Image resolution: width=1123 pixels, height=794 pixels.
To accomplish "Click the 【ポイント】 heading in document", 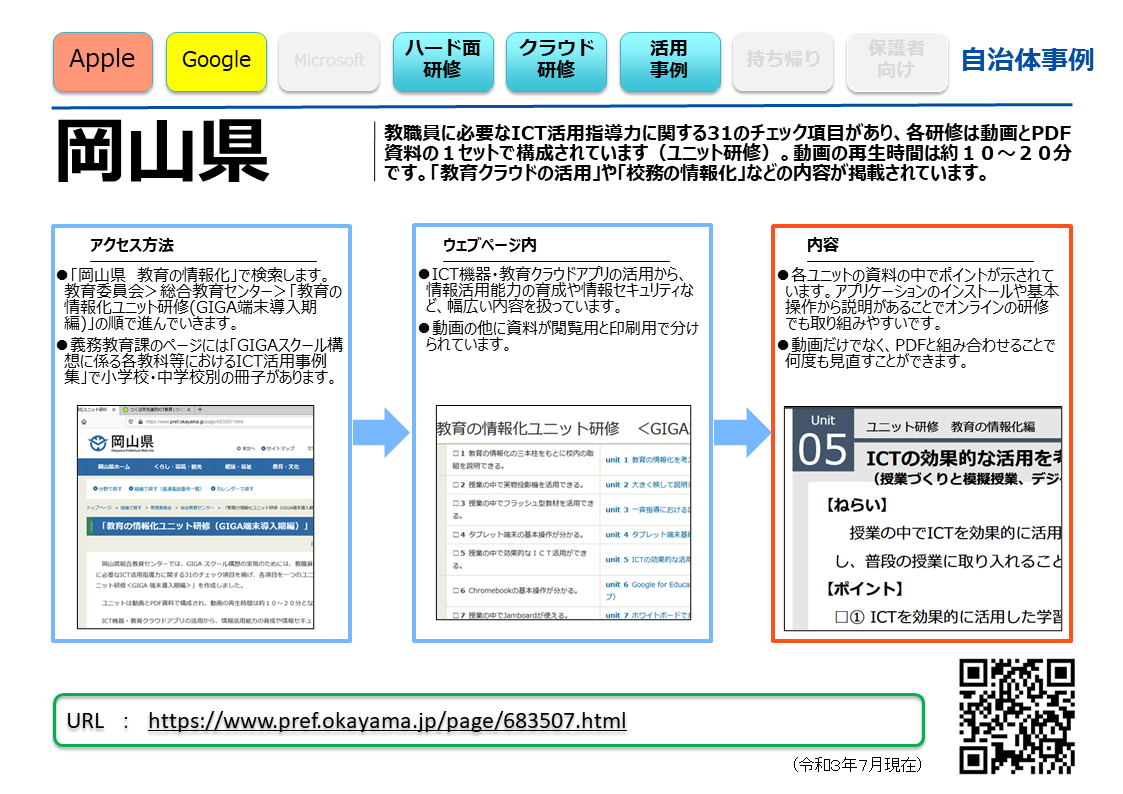I will (x=864, y=589).
